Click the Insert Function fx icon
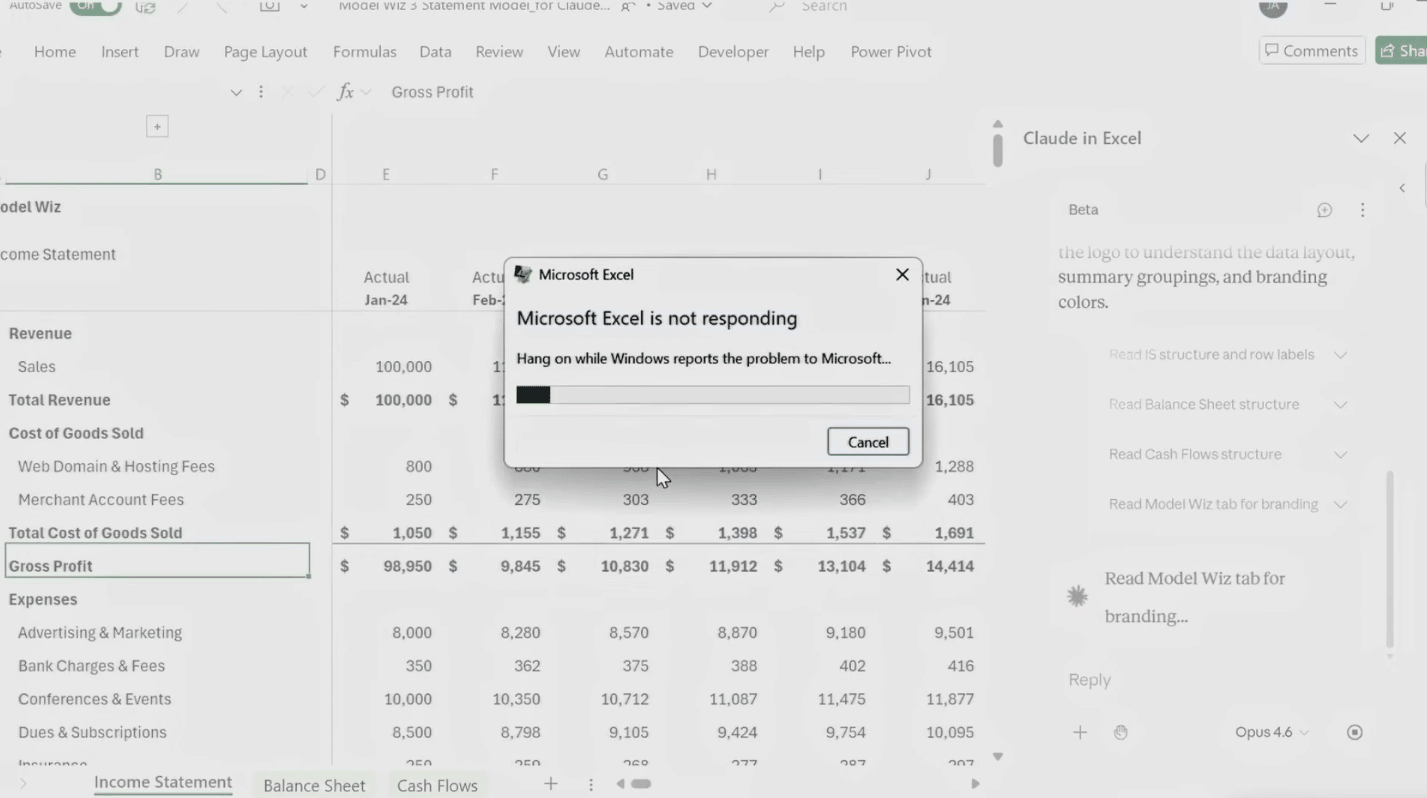 point(346,92)
